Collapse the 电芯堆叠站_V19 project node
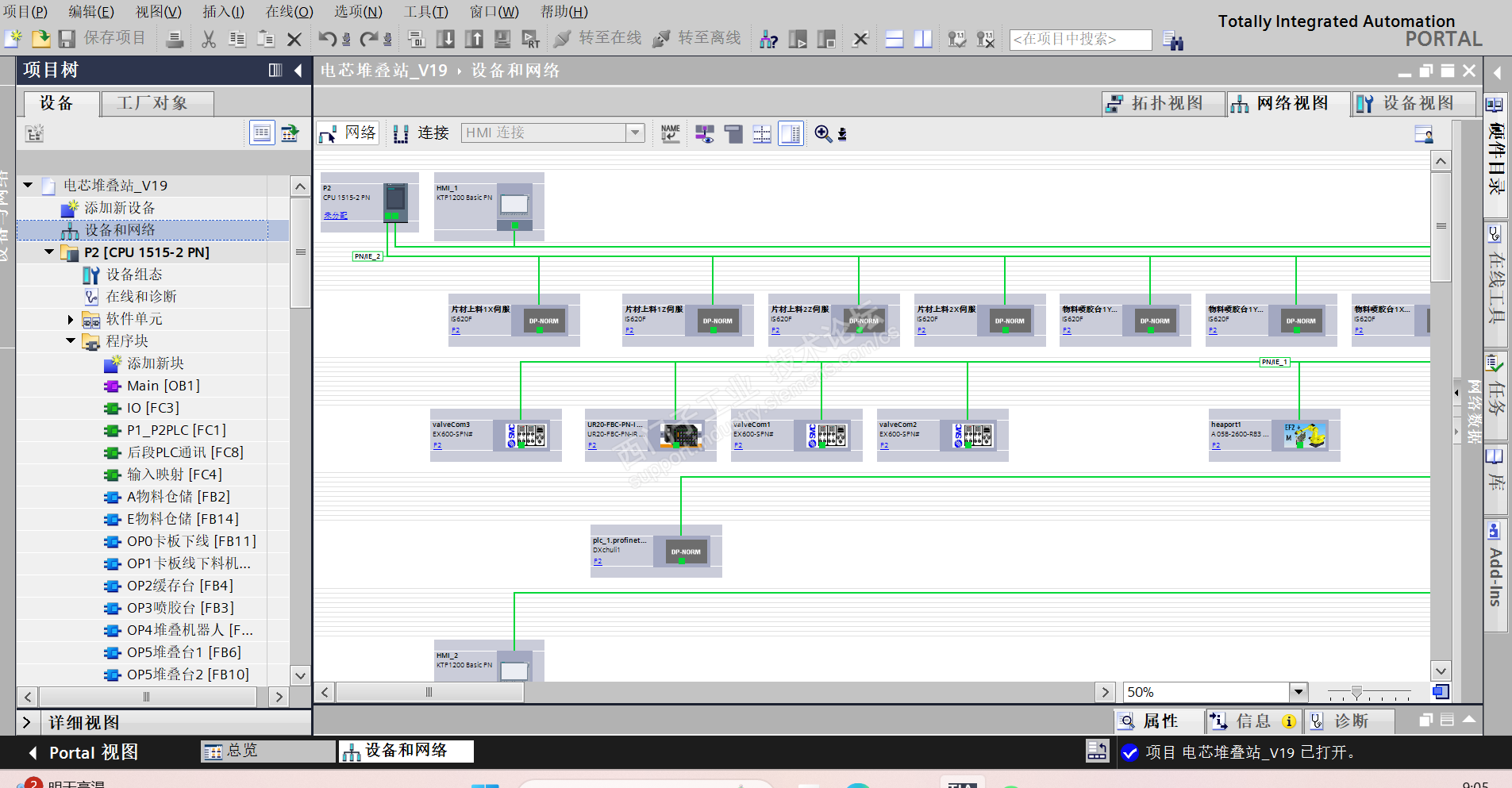 click(x=28, y=185)
